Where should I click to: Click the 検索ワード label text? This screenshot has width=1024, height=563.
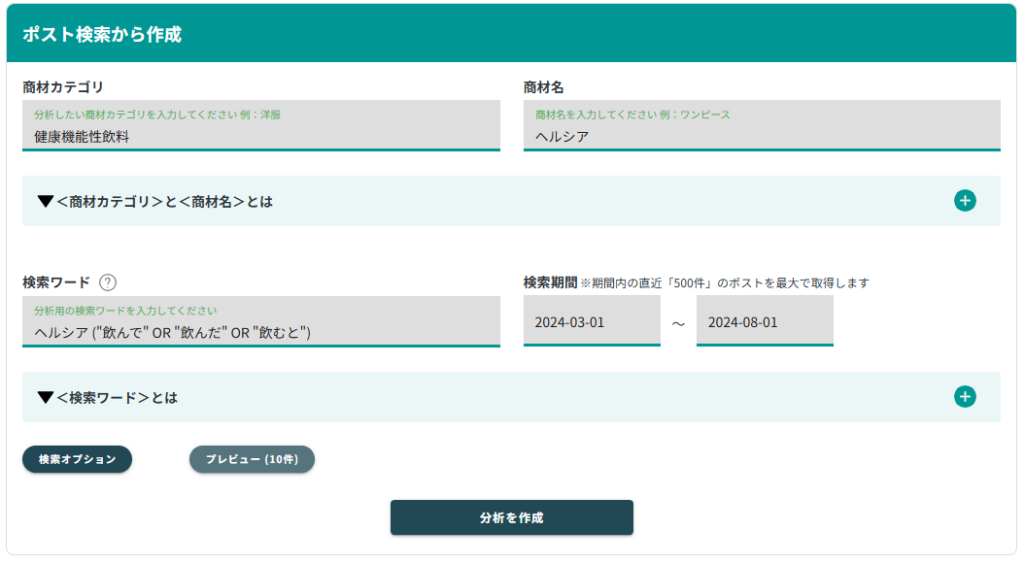[x=56, y=283]
